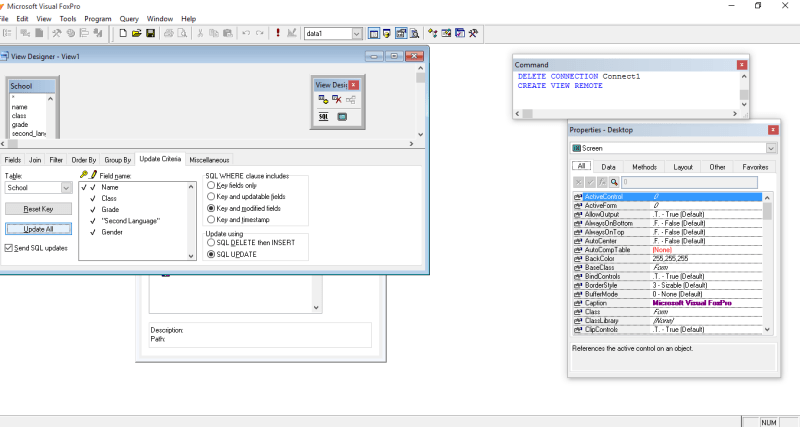Click the Properties value input field
The height and width of the screenshot is (427, 800).
pyautogui.click(x=689, y=182)
